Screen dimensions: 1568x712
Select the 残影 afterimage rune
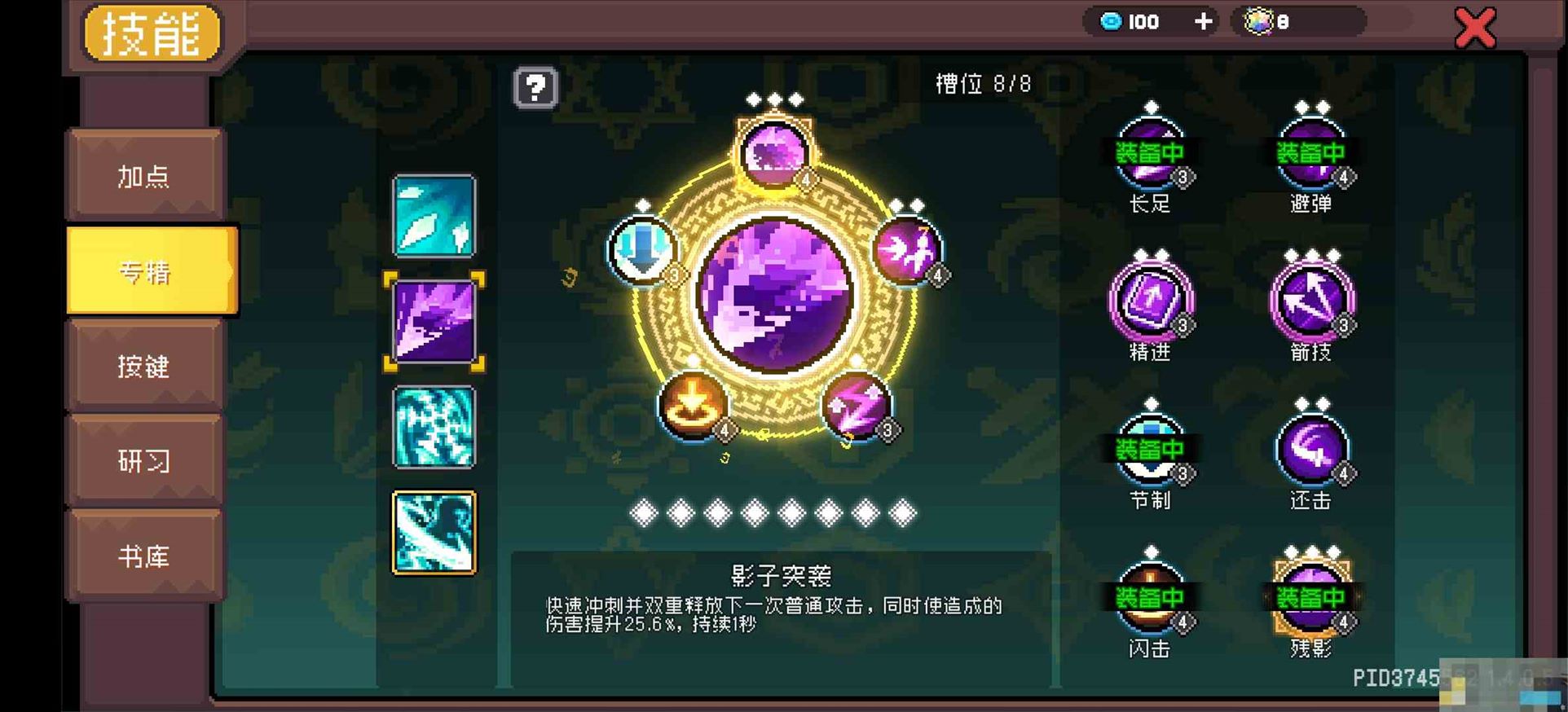pyautogui.click(x=1311, y=597)
